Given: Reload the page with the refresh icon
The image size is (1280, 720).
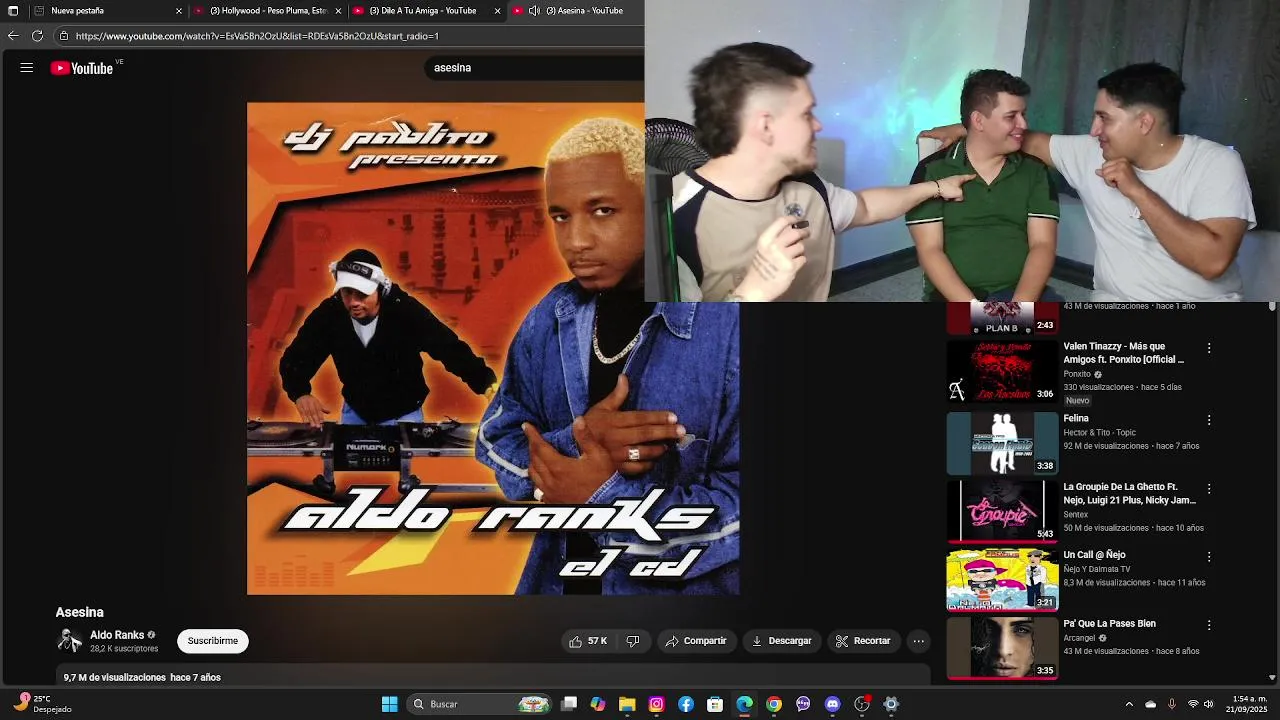Looking at the screenshot, I should pos(37,36).
